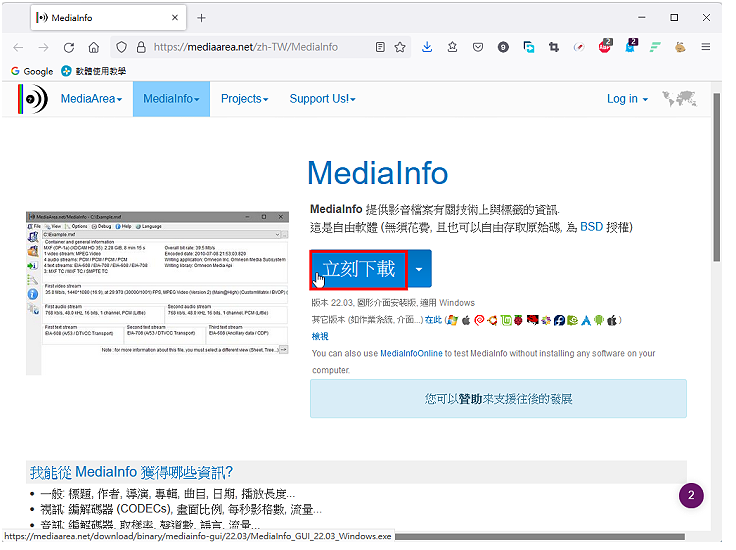Click the tracking protection shield icon
The image size is (736, 550).
(x=123, y=48)
